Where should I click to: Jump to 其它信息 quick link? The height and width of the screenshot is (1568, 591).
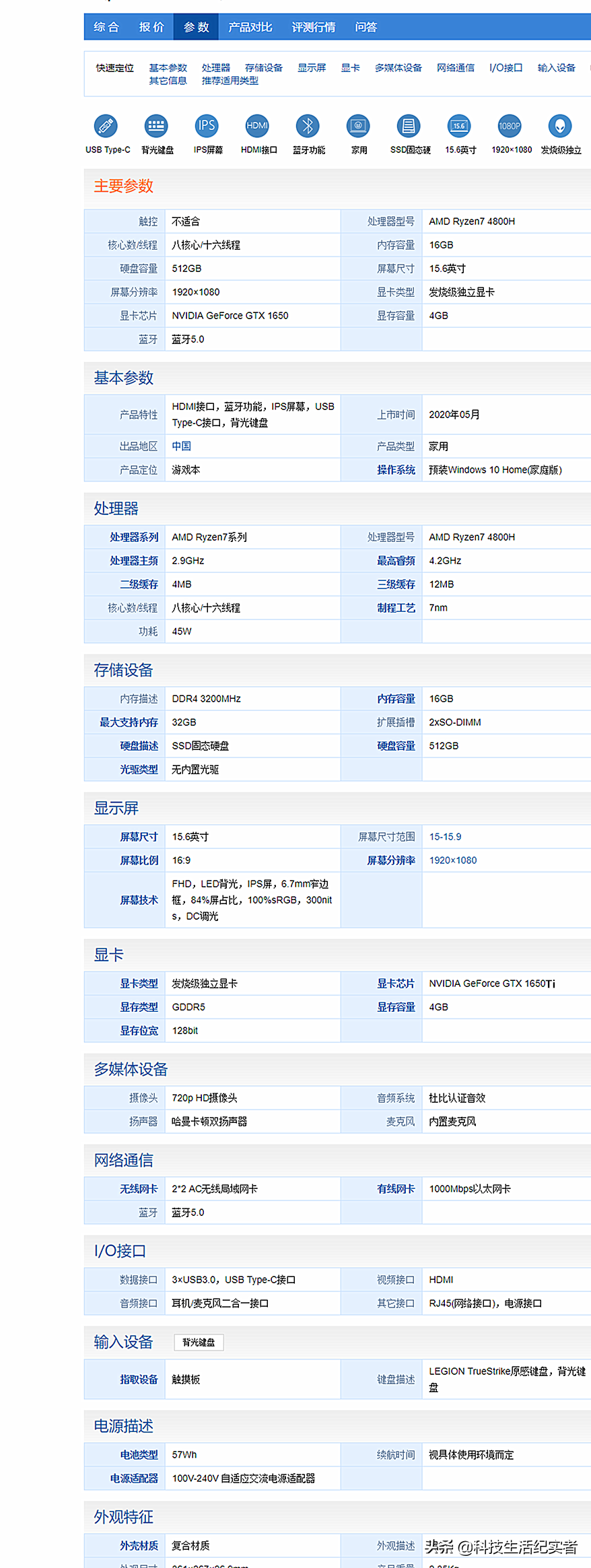[x=168, y=81]
